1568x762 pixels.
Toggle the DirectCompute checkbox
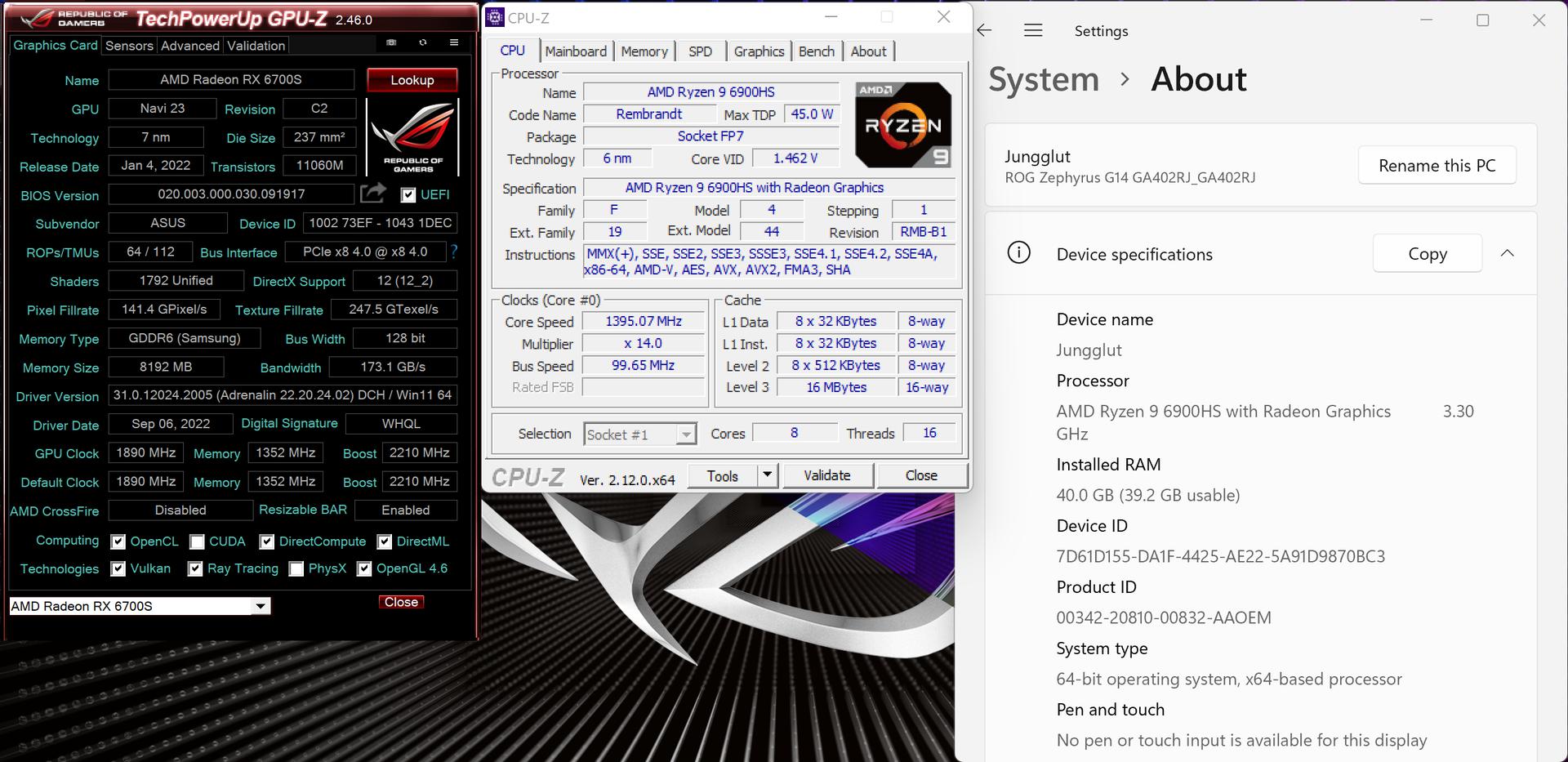click(267, 541)
